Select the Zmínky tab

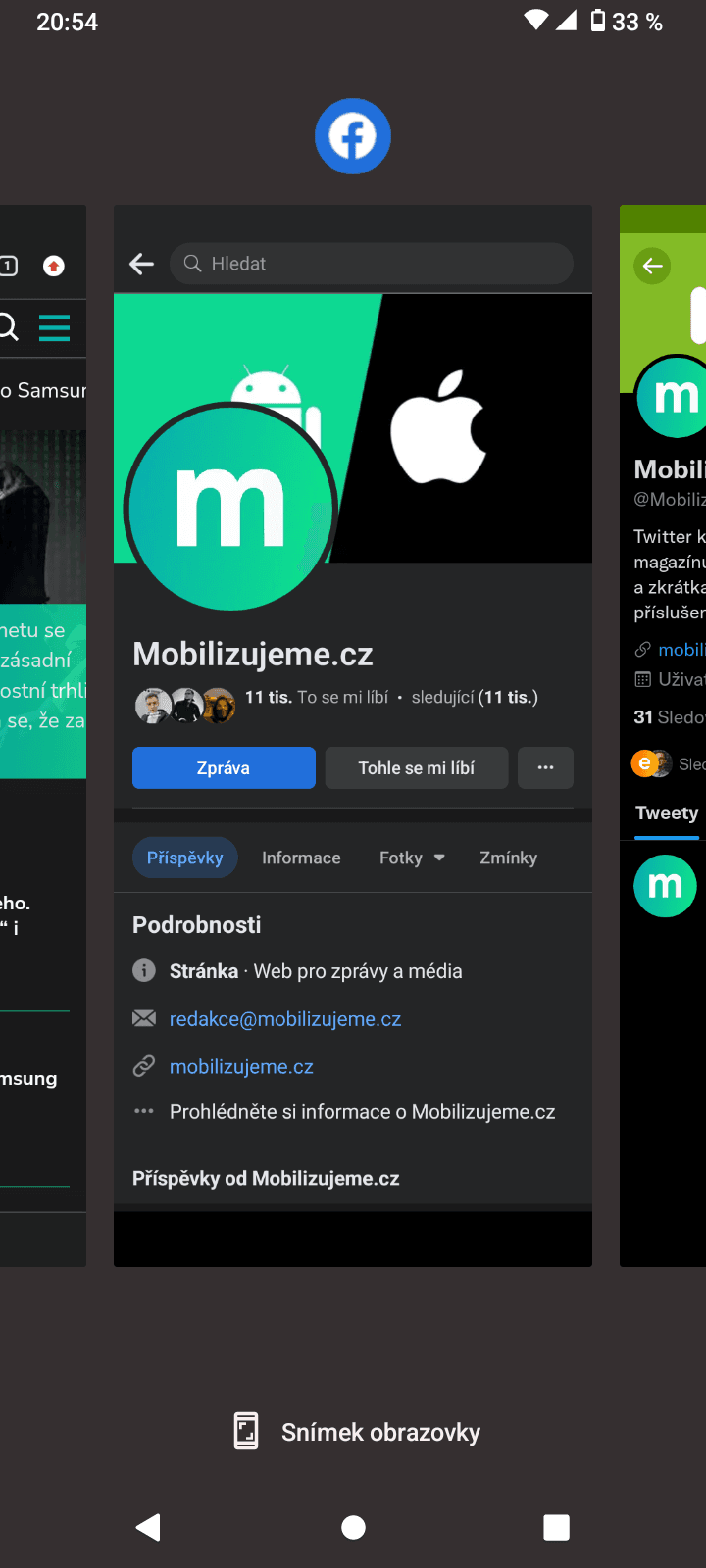(x=508, y=857)
